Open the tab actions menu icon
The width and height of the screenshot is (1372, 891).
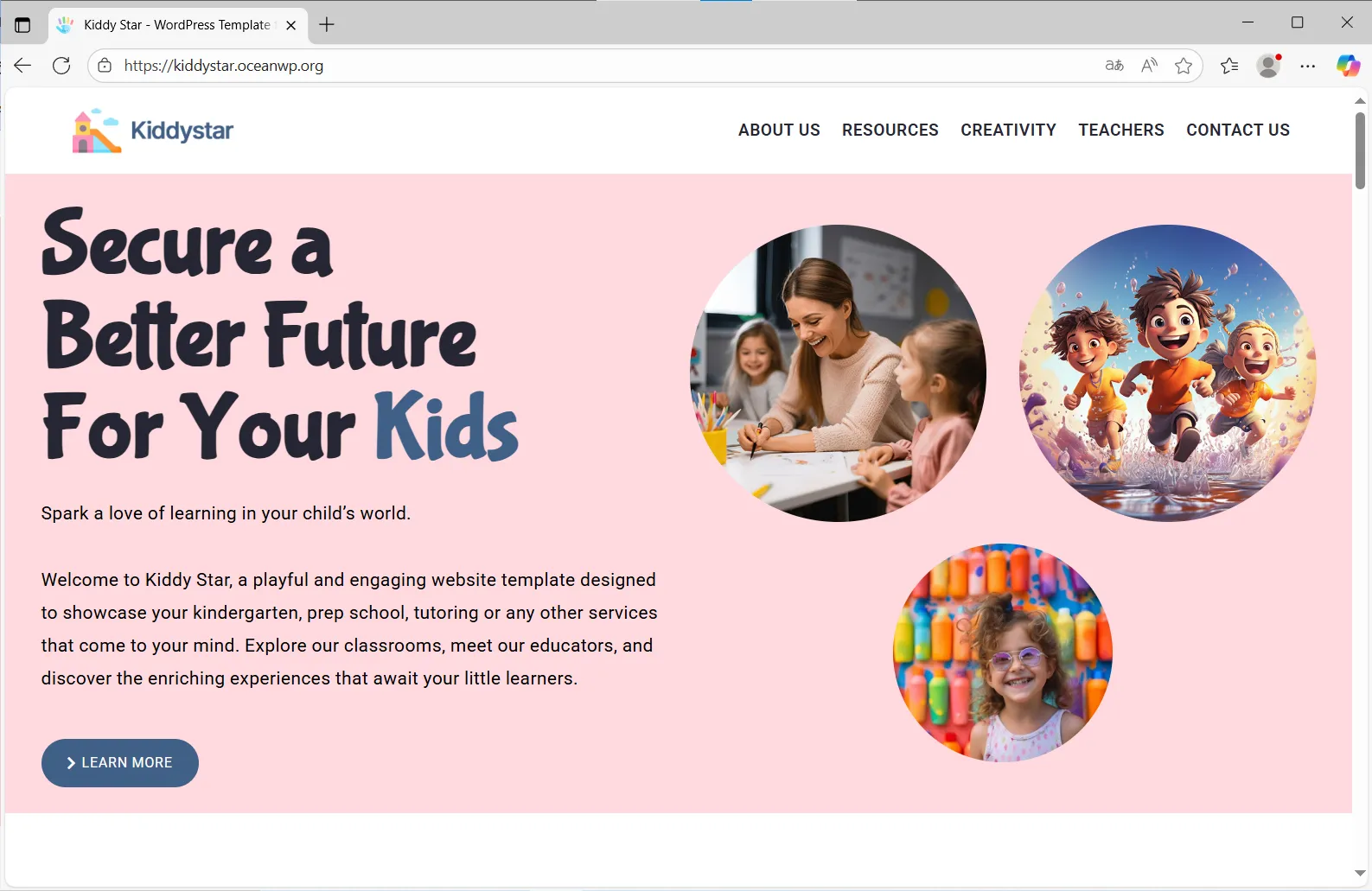point(22,25)
